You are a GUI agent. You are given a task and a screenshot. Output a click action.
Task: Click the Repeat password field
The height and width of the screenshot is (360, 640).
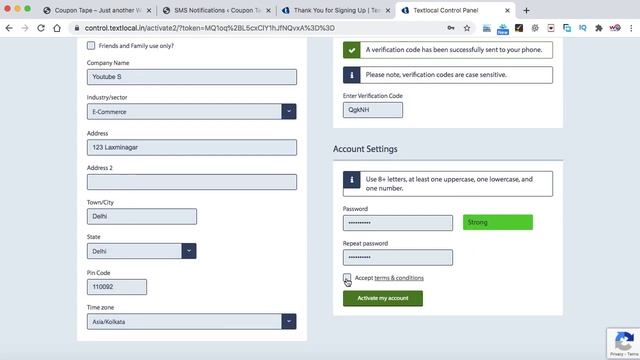[398, 258]
